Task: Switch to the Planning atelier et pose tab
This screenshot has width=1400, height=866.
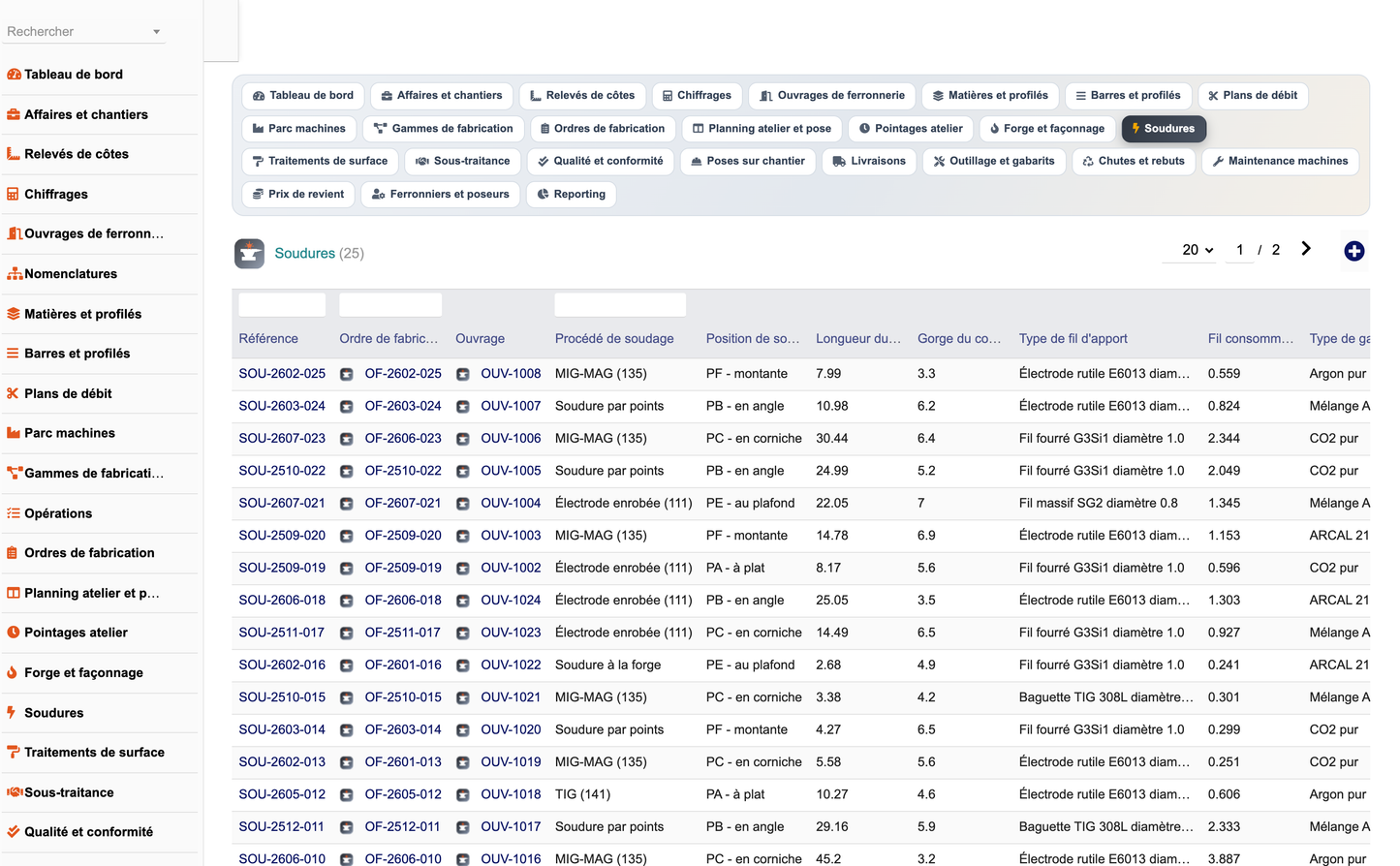Action: tap(762, 129)
